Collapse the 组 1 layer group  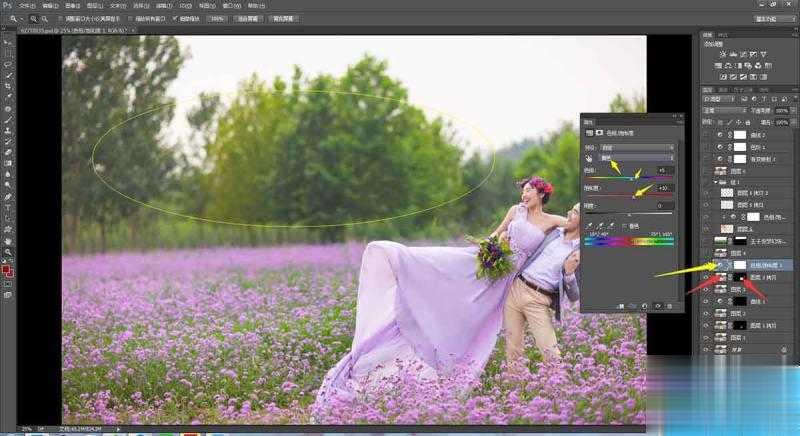715,182
